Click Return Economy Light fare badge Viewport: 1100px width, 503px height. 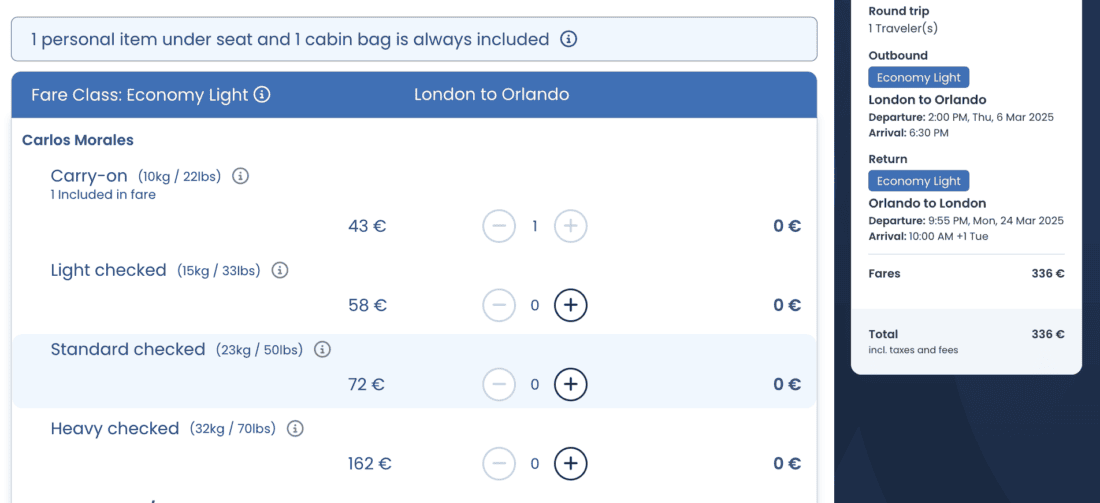pos(918,181)
